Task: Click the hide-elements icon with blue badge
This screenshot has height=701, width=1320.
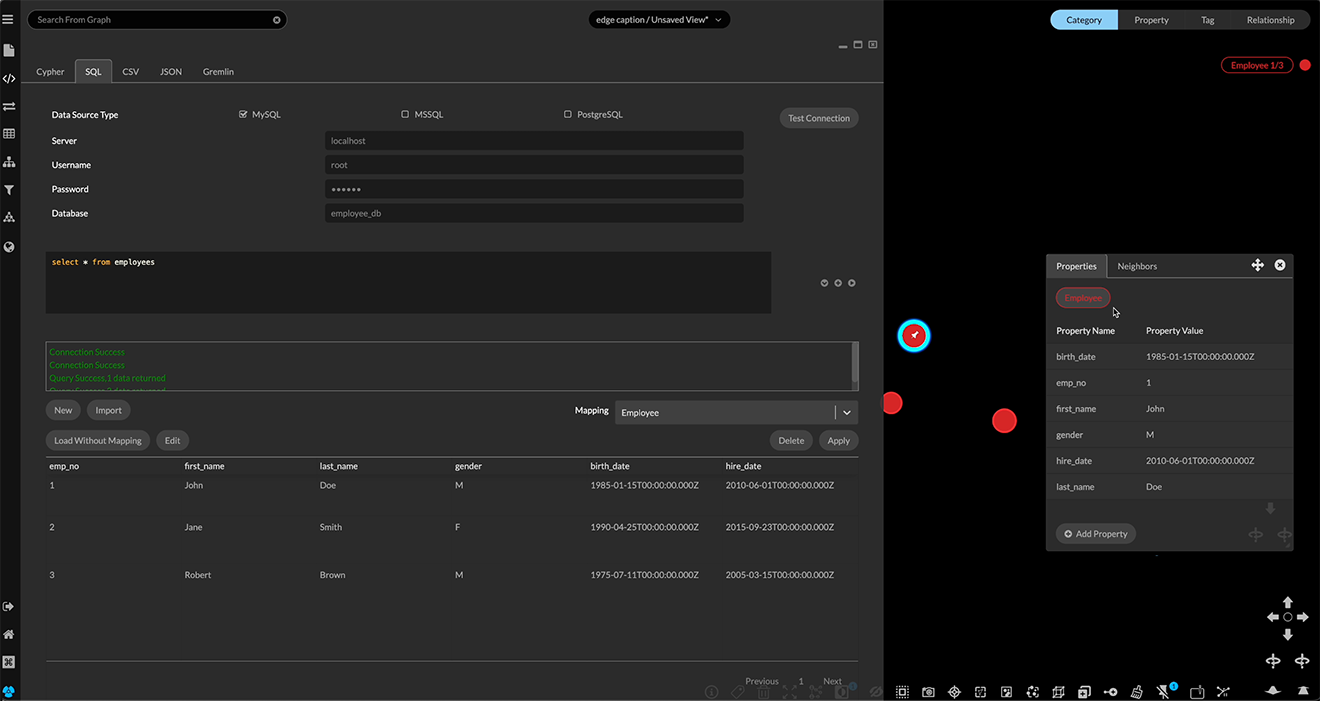Action: pyautogui.click(x=1163, y=691)
